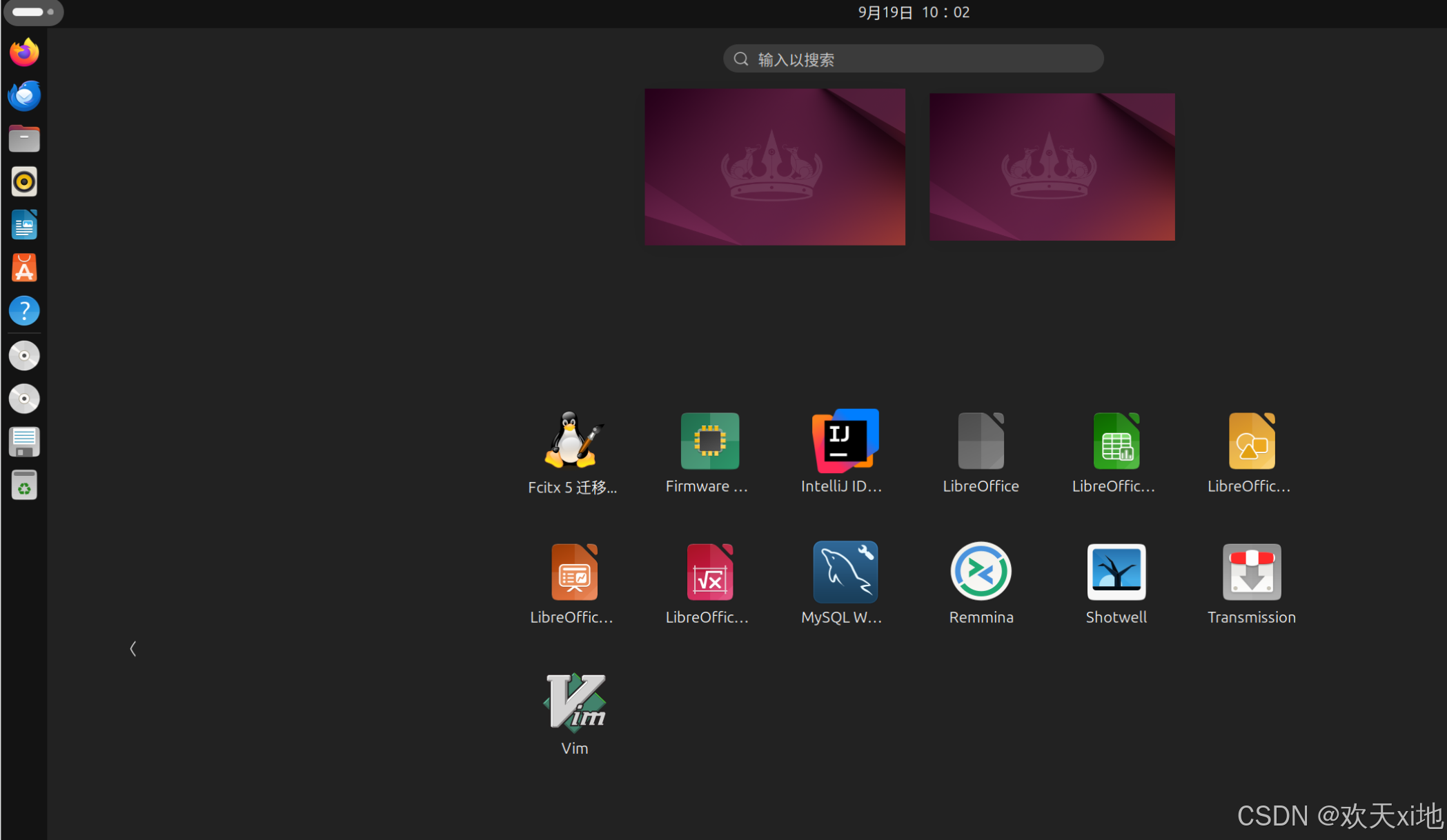Open the Help icon in dock

coord(24,311)
